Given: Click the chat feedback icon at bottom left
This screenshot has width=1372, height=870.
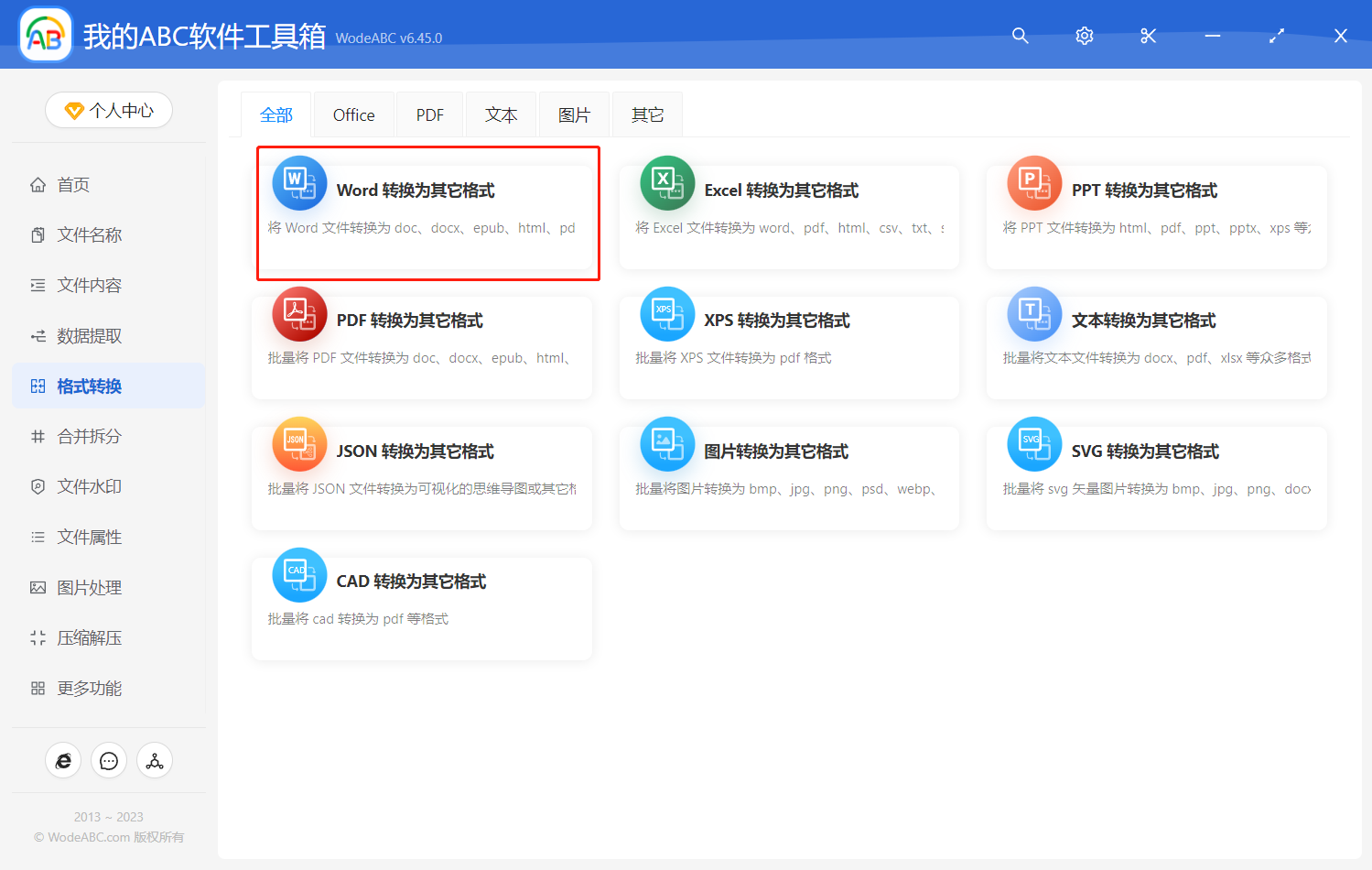Looking at the screenshot, I should click(108, 760).
